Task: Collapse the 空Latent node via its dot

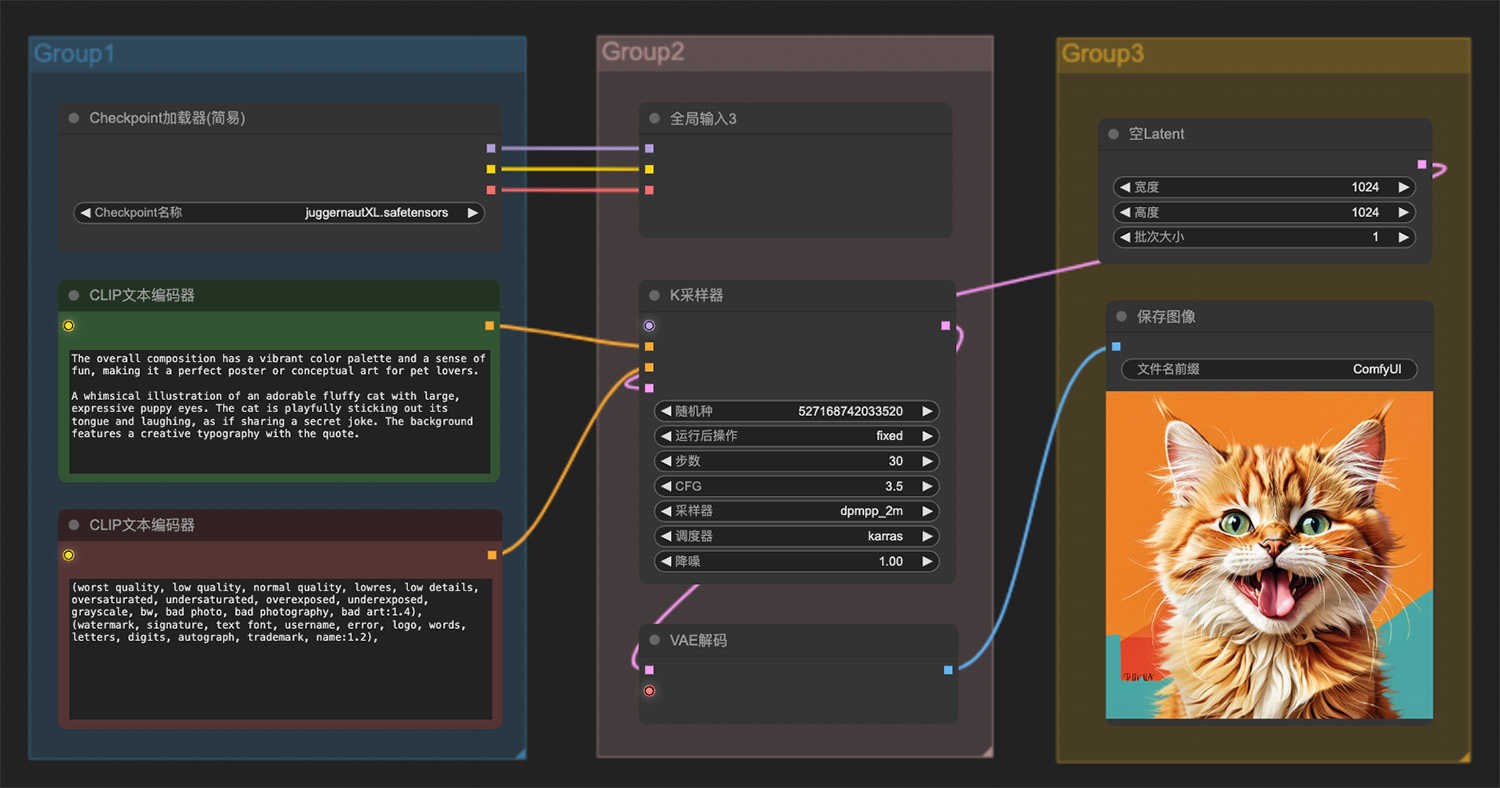Action: [1114, 134]
